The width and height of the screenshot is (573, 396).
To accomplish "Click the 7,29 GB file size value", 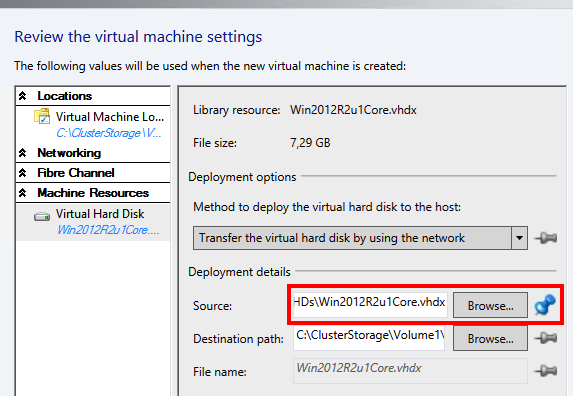I will [x=310, y=142].
